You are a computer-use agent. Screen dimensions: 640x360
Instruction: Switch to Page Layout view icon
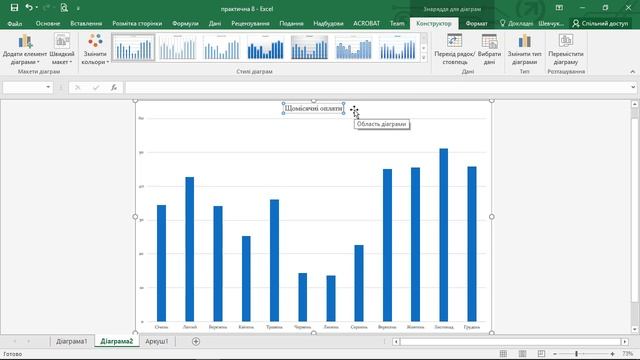522,353
